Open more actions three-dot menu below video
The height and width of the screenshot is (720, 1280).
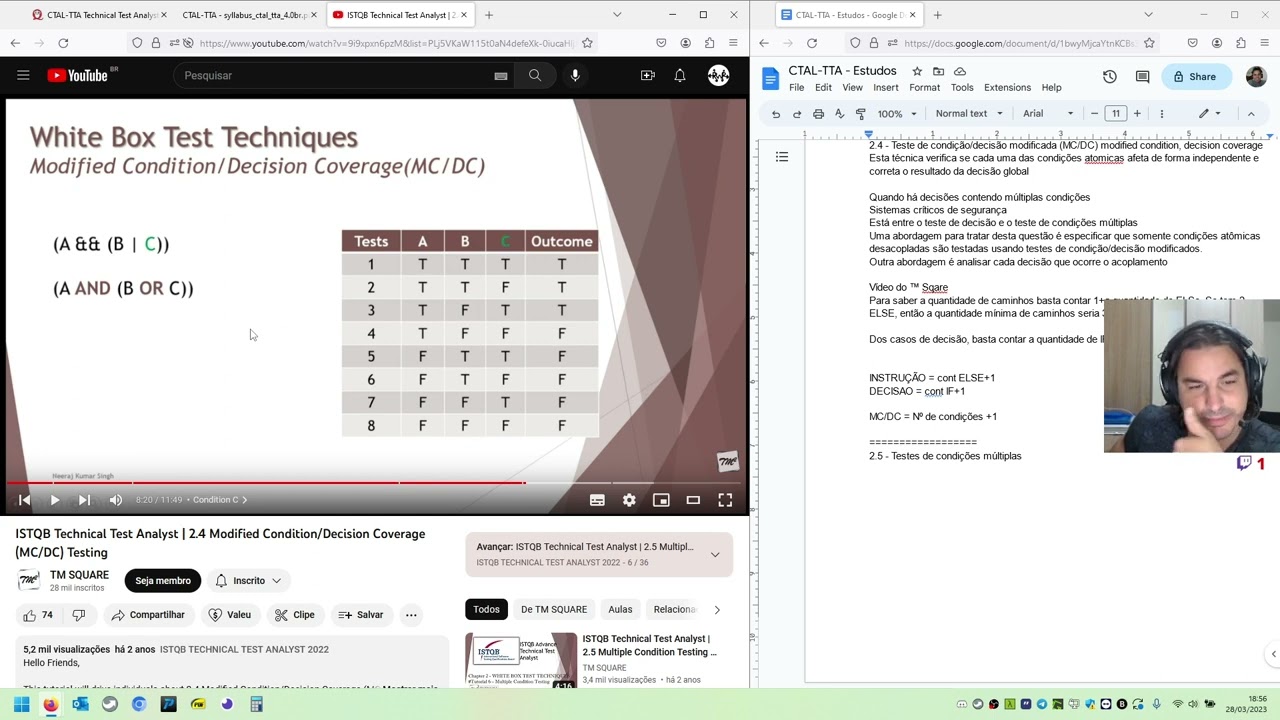[x=411, y=615]
